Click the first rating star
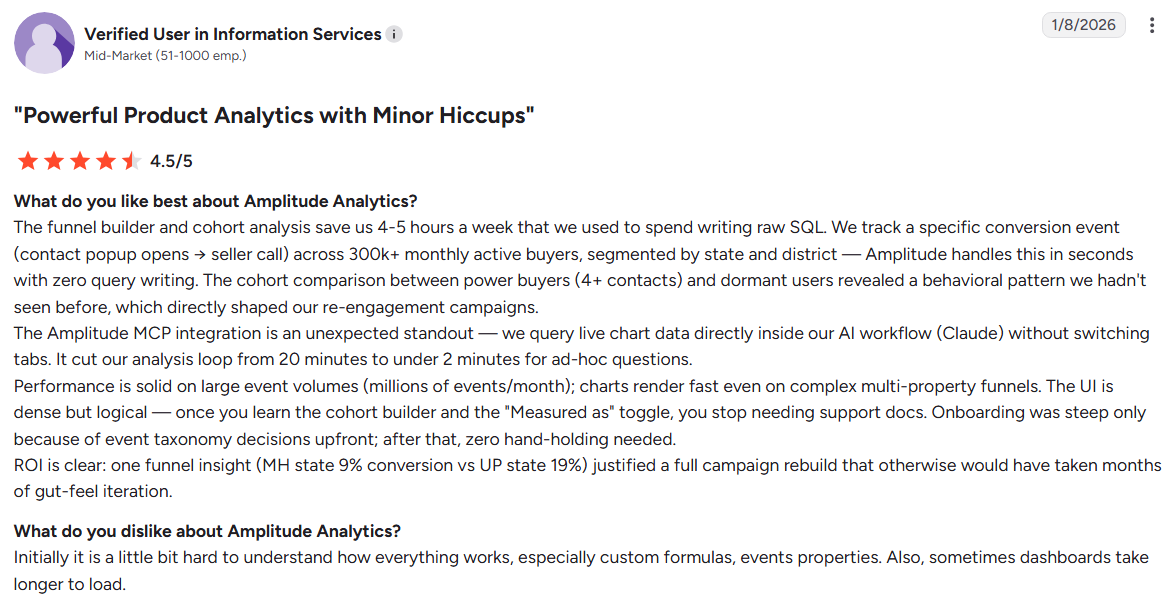The image size is (1171, 602). click(x=28, y=161)
